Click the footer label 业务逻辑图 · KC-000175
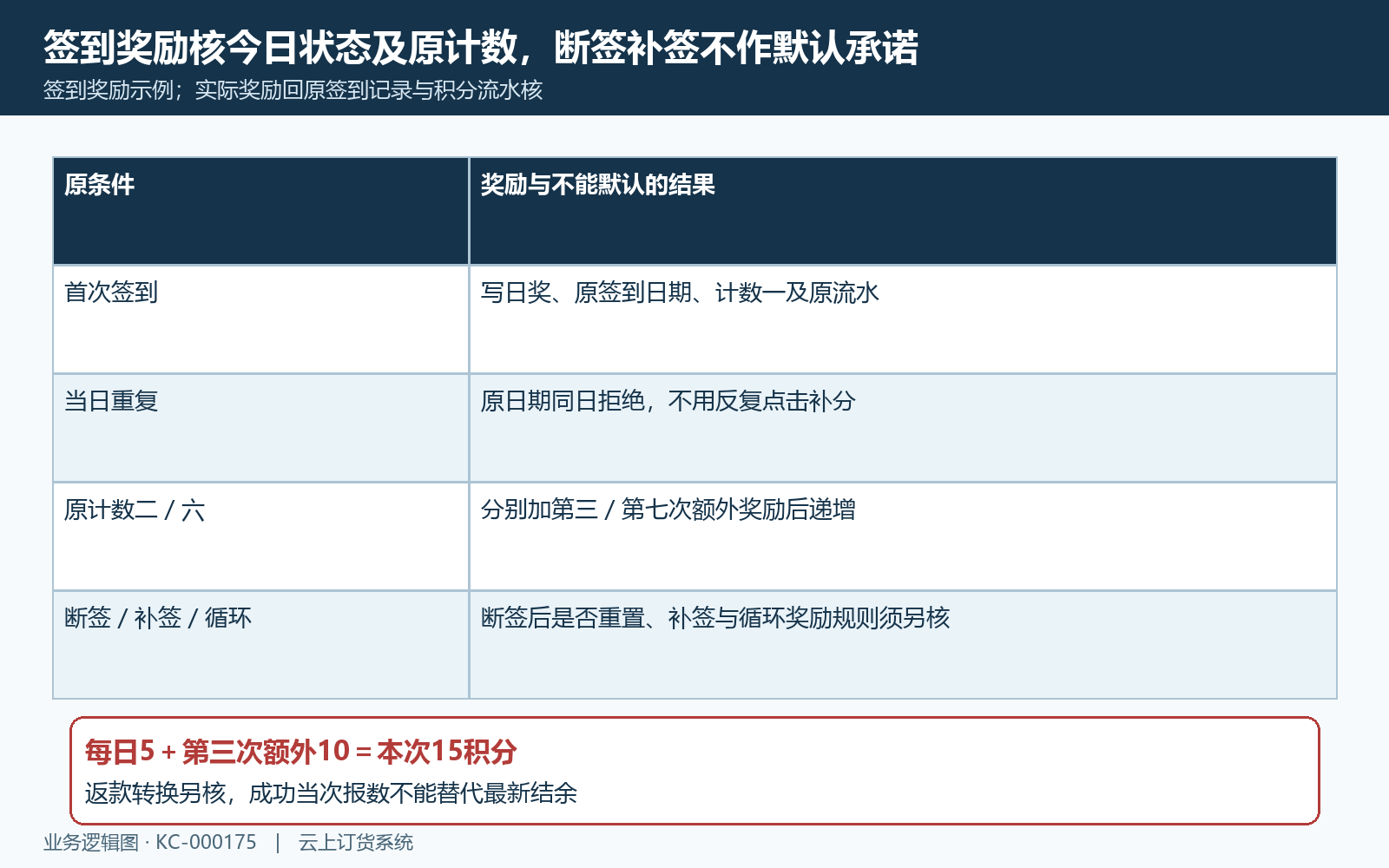The image size is (1389, 868). pyautogui.click(x=150, y=843)
